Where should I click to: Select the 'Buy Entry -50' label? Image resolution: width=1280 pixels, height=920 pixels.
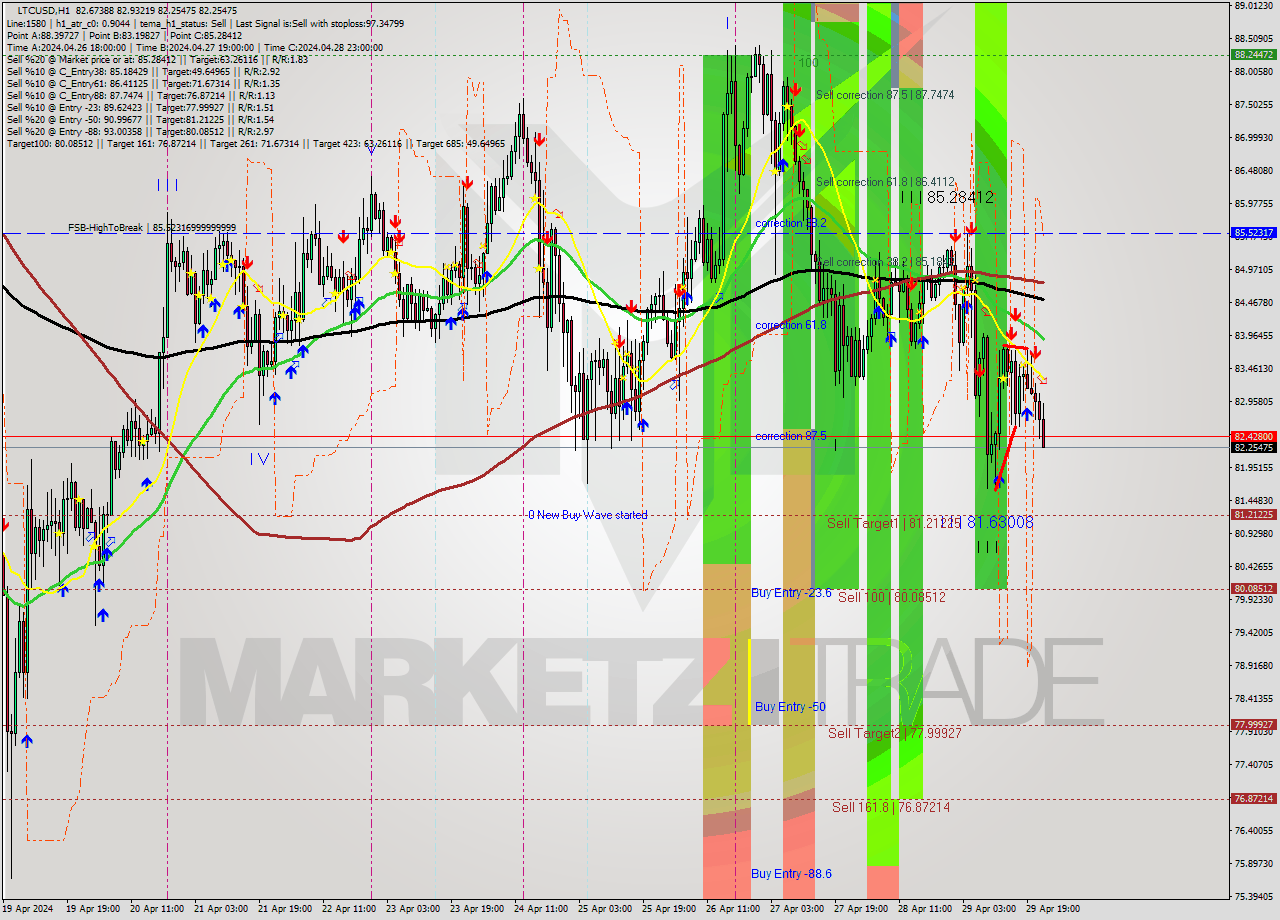pos(790,707)
